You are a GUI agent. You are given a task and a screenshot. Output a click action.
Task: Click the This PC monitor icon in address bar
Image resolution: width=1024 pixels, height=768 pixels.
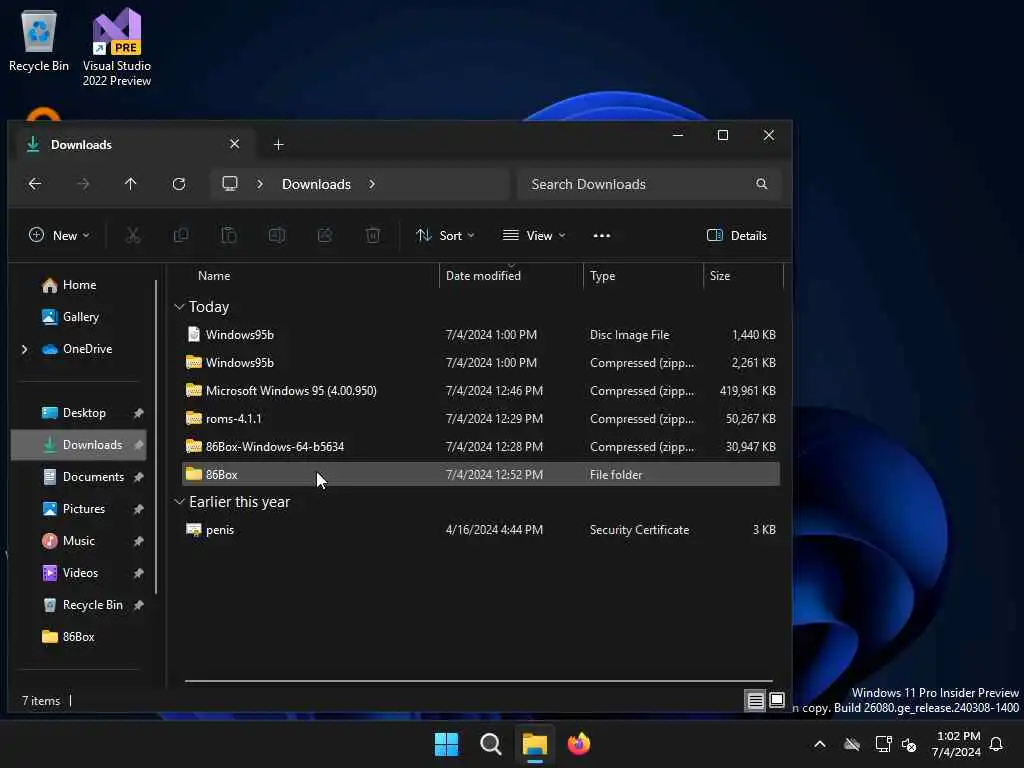pos(230,184)
